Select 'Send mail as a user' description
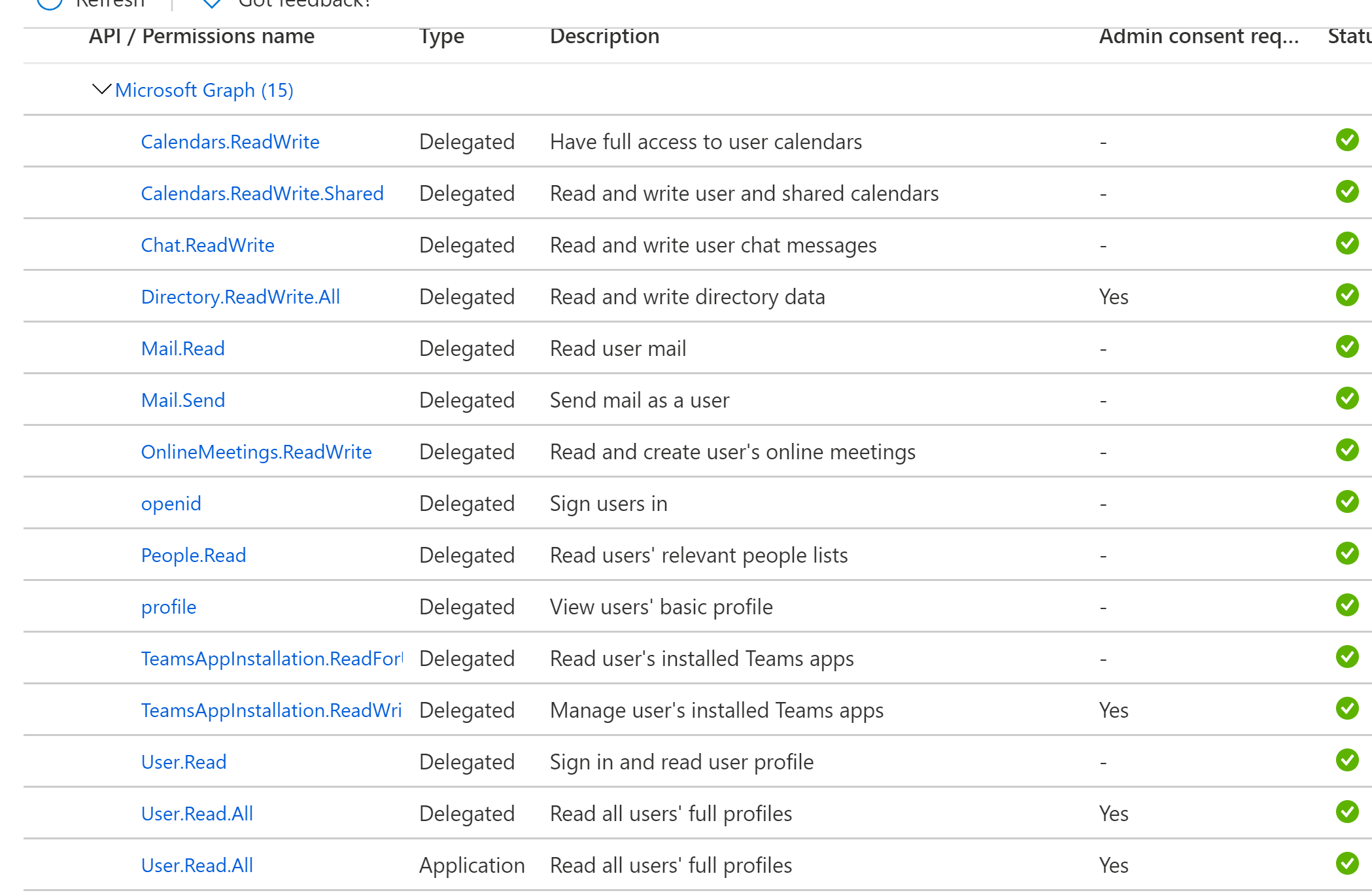This screenshot has width=1372, height=895. [640, 400]
